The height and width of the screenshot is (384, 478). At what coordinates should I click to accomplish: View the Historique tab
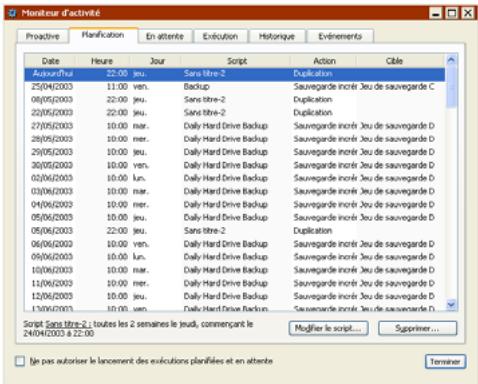[277, 36]
